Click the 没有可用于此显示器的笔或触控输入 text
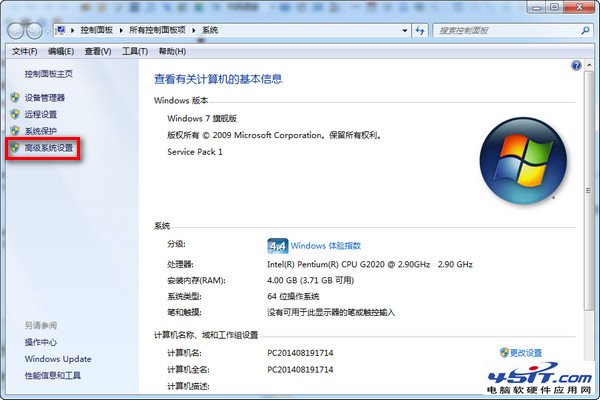The image size is (600, 400). [331, 313]
